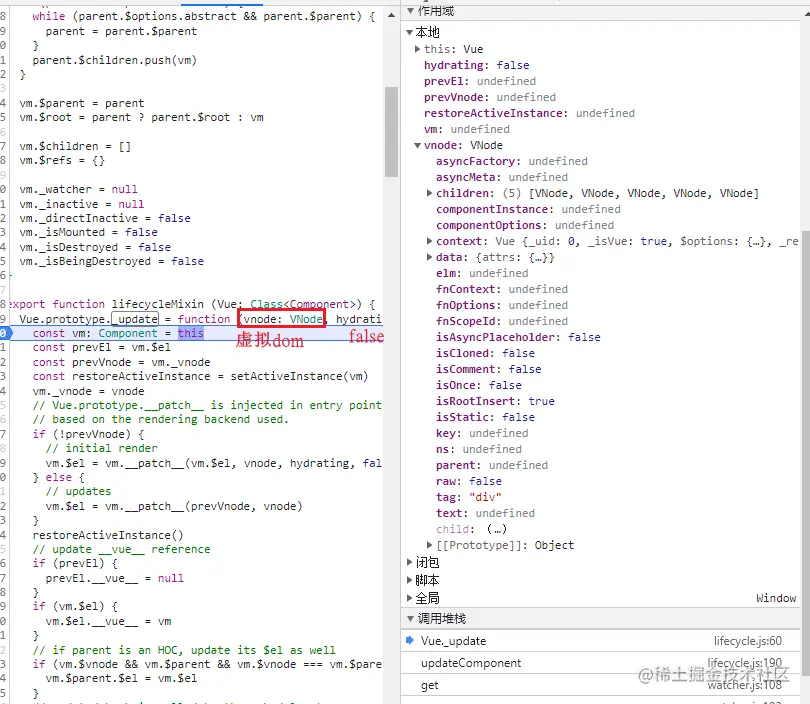Click 'isCloned: false' property

coord(485,353)
